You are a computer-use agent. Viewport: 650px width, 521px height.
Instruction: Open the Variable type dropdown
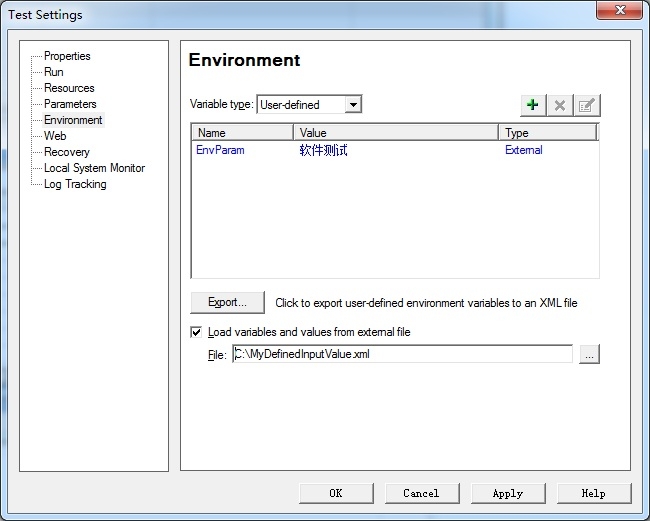tap(353, 104)
